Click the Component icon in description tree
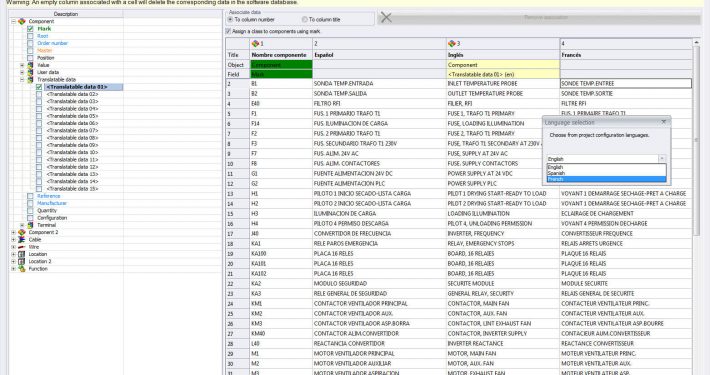The image size is (710, 375). [22, 21]
